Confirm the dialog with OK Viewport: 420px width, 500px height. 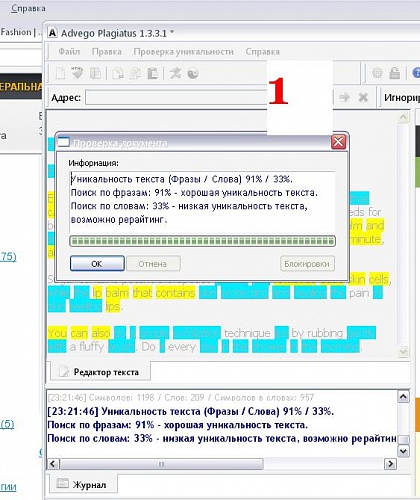[97, 264]
